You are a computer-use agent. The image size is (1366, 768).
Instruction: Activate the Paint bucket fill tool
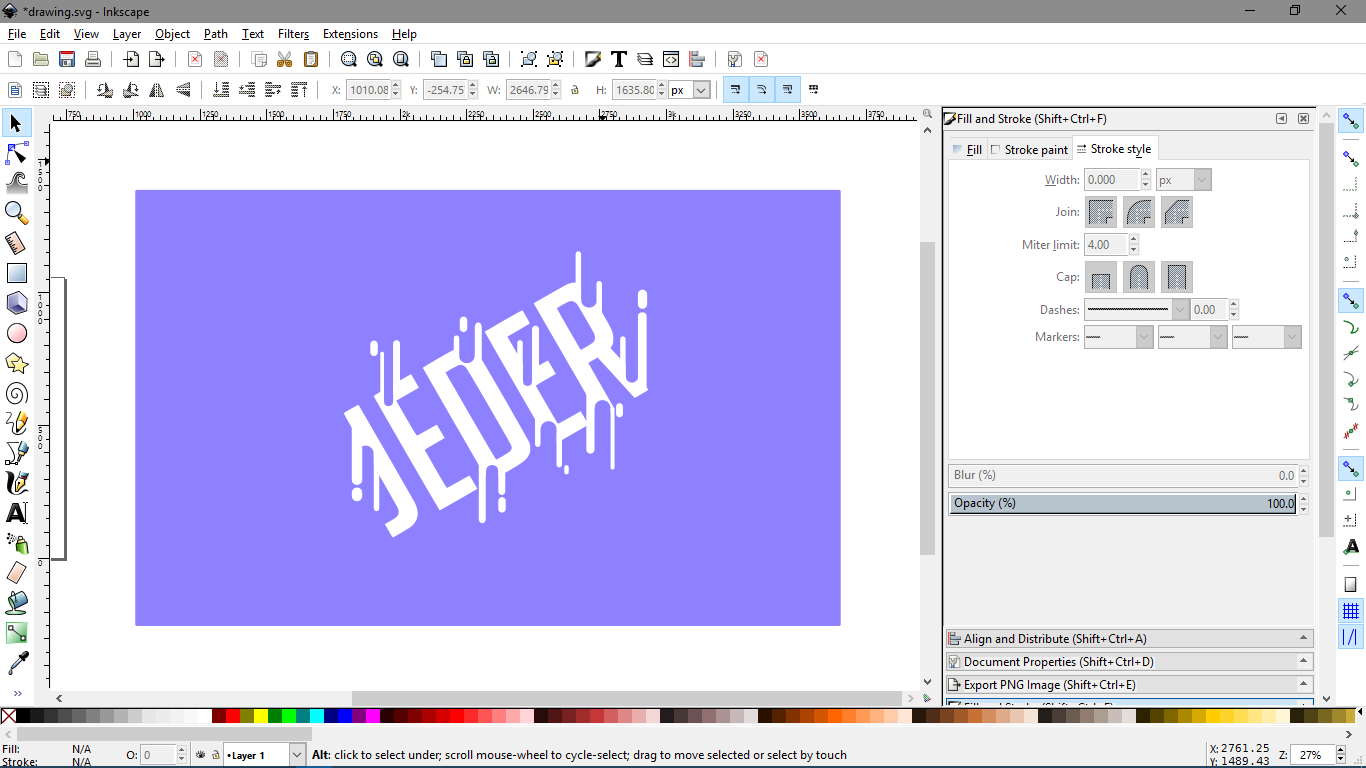17,603
